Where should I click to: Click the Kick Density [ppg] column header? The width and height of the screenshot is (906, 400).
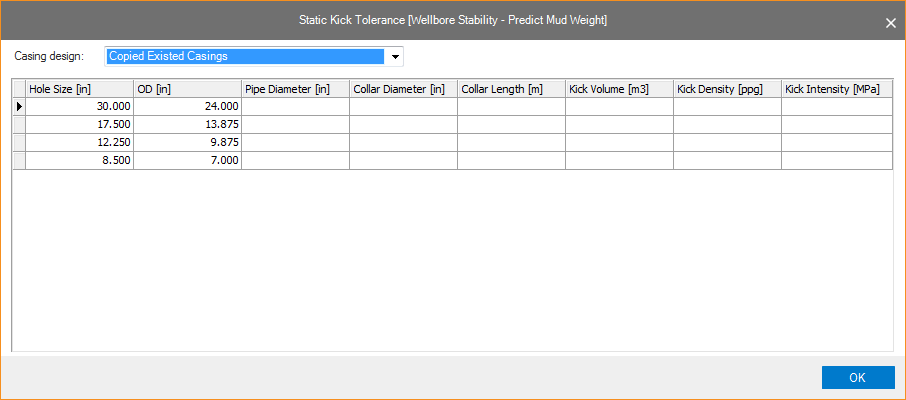(727, 89)
